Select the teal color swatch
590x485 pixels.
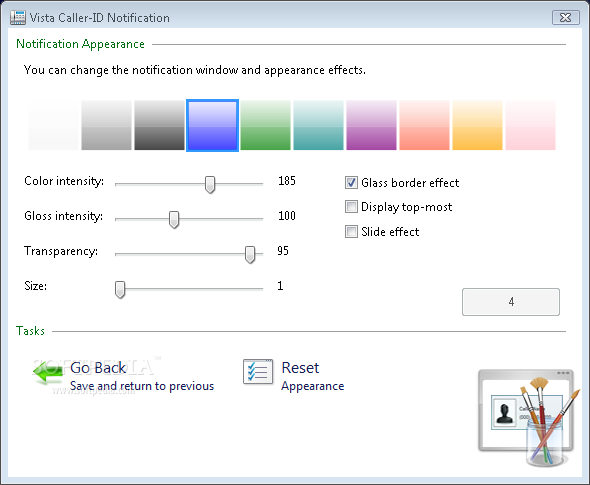[x=319, y=125]
